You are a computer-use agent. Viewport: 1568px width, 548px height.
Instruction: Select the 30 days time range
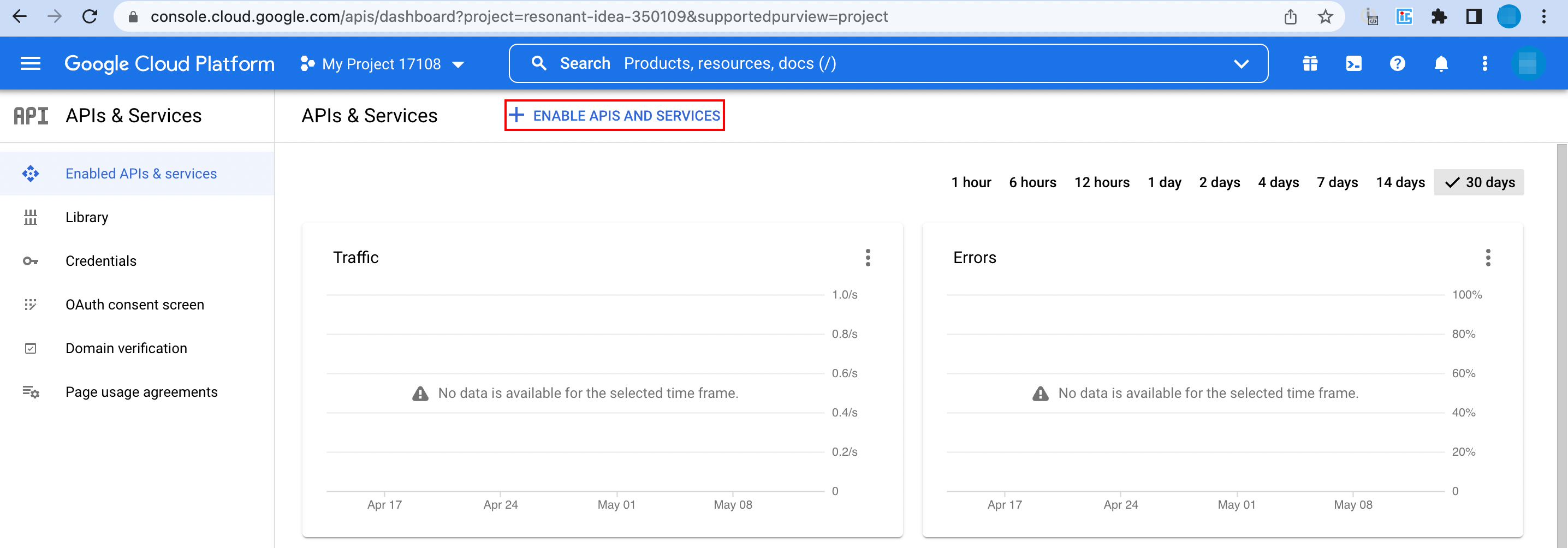point(1479,182)
